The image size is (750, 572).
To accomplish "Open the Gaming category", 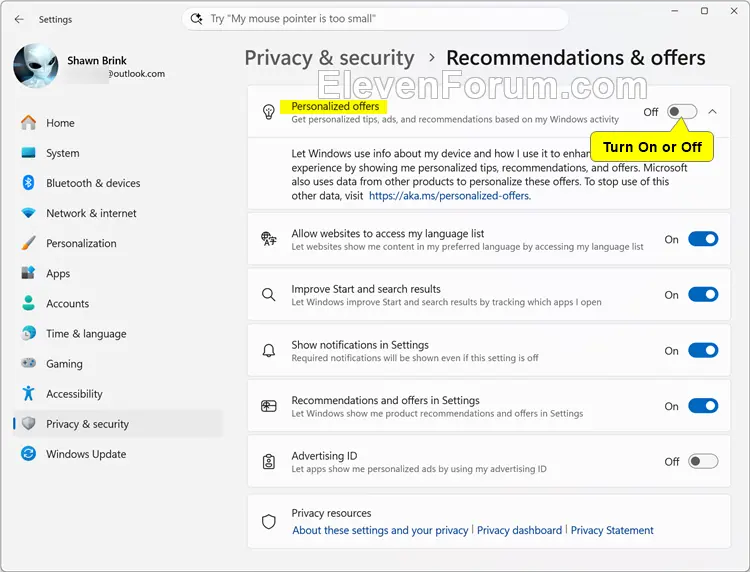I will coord(118,363).
